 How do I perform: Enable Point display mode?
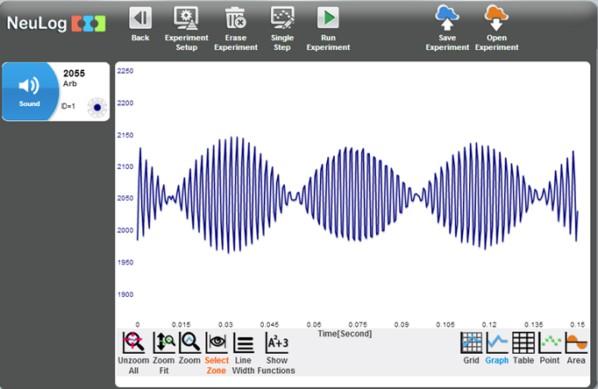tap(550, 342)
